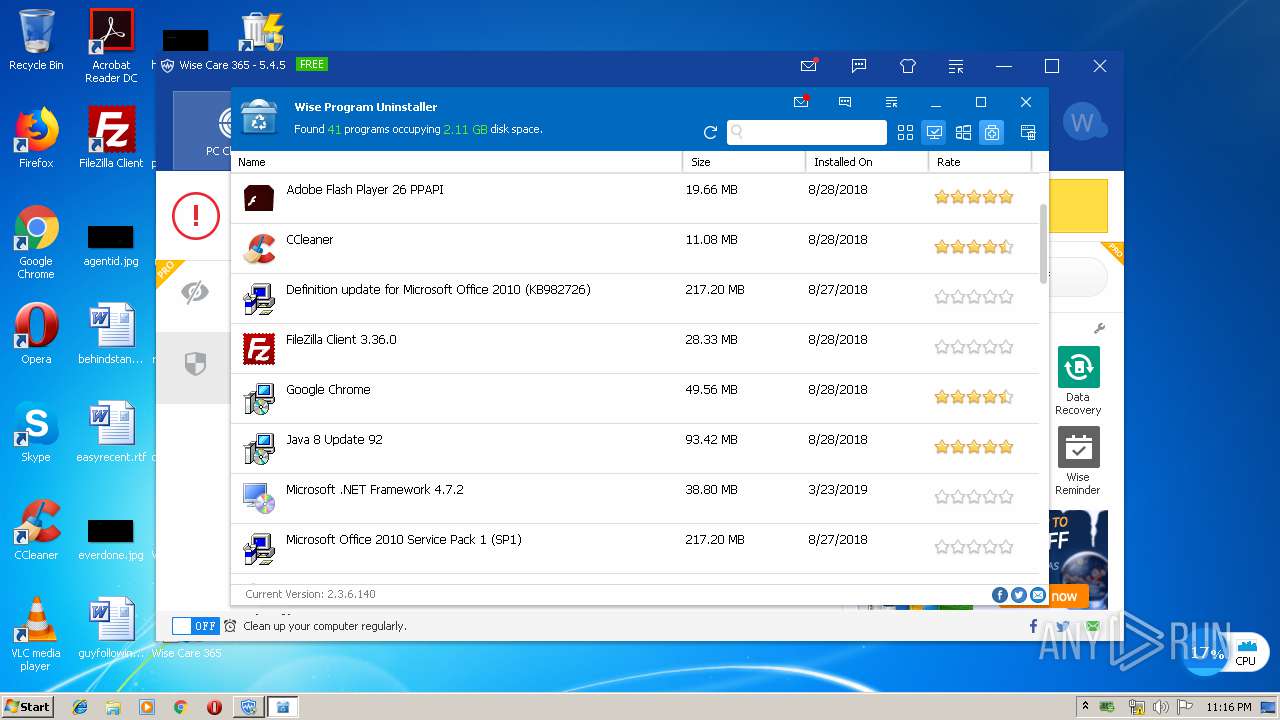
Task: Click the FREE badge in title bar
Action: [x=312, y=64]
